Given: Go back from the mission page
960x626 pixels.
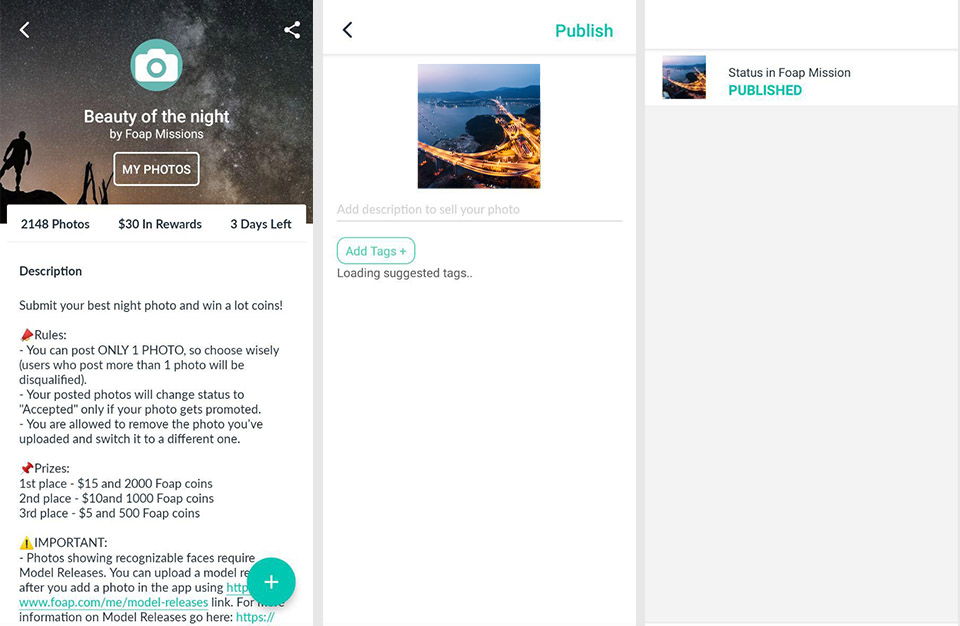Looking at the screenshot, I should click(x=25, y=30).
